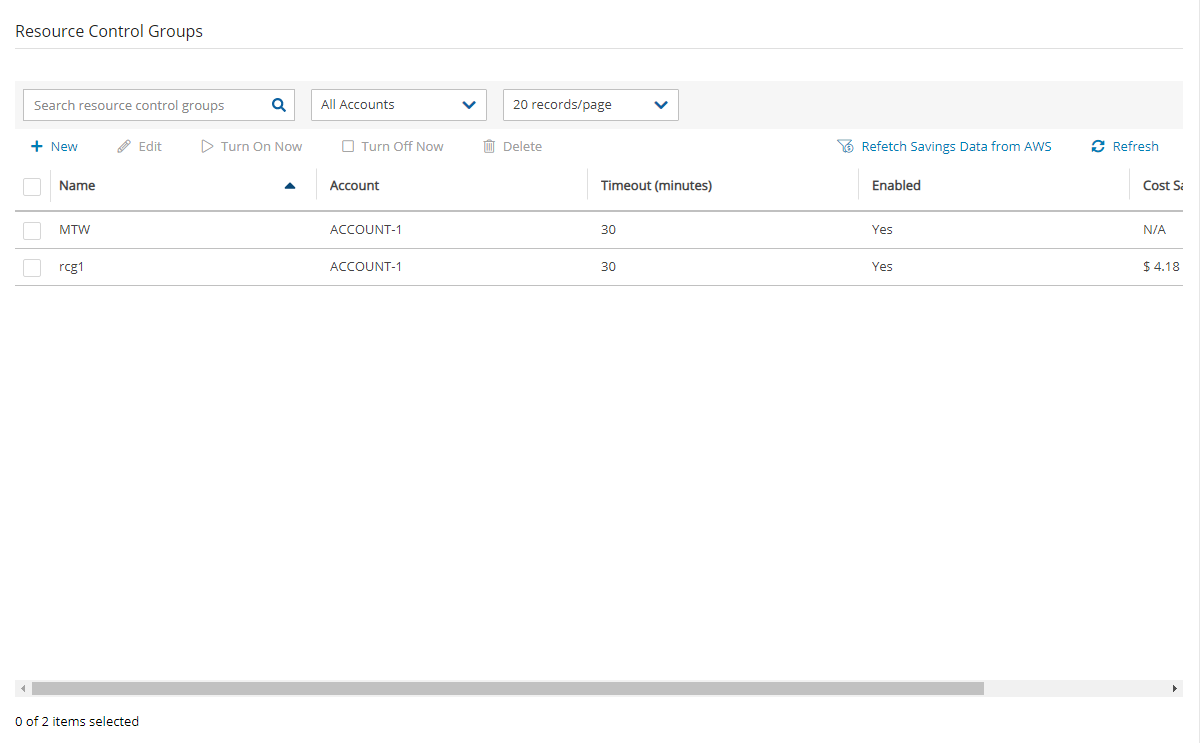Click the Timeout (minutes) column header
The image size is (1200, 743).
click(x=656, y=186)
